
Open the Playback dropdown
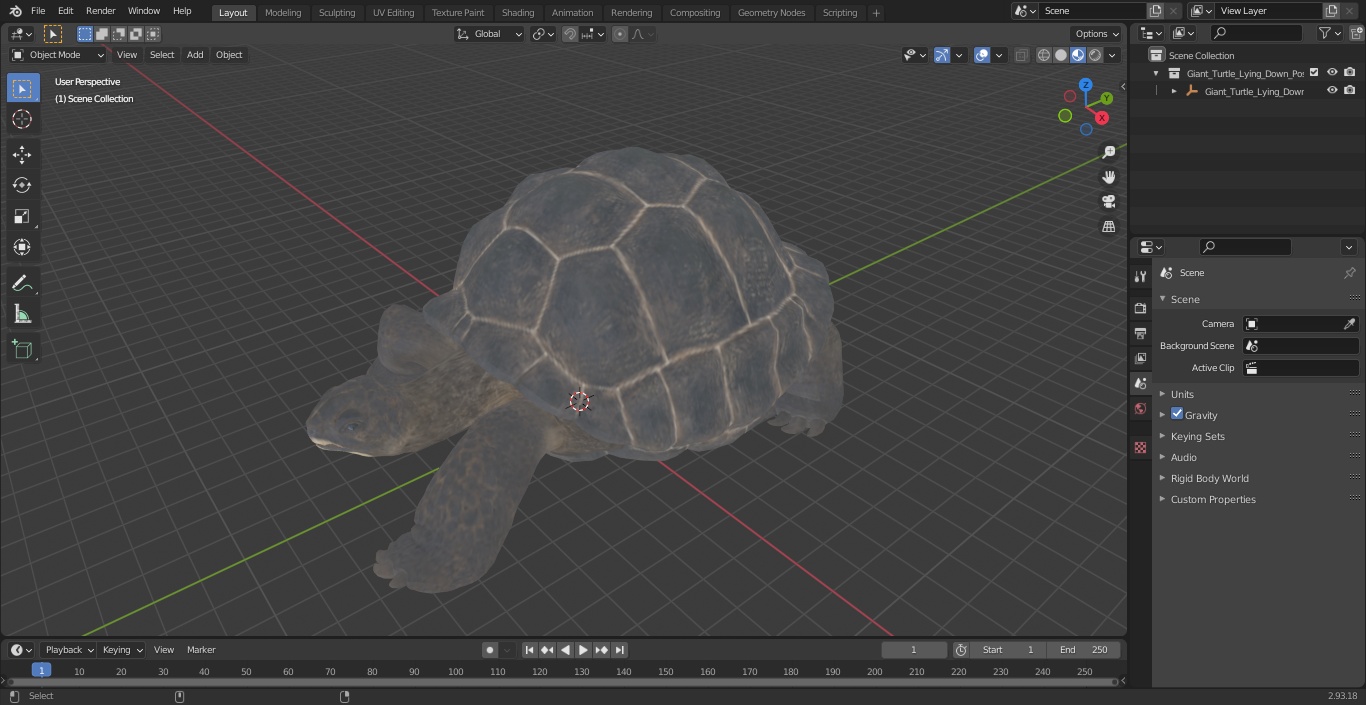point(68,650)
